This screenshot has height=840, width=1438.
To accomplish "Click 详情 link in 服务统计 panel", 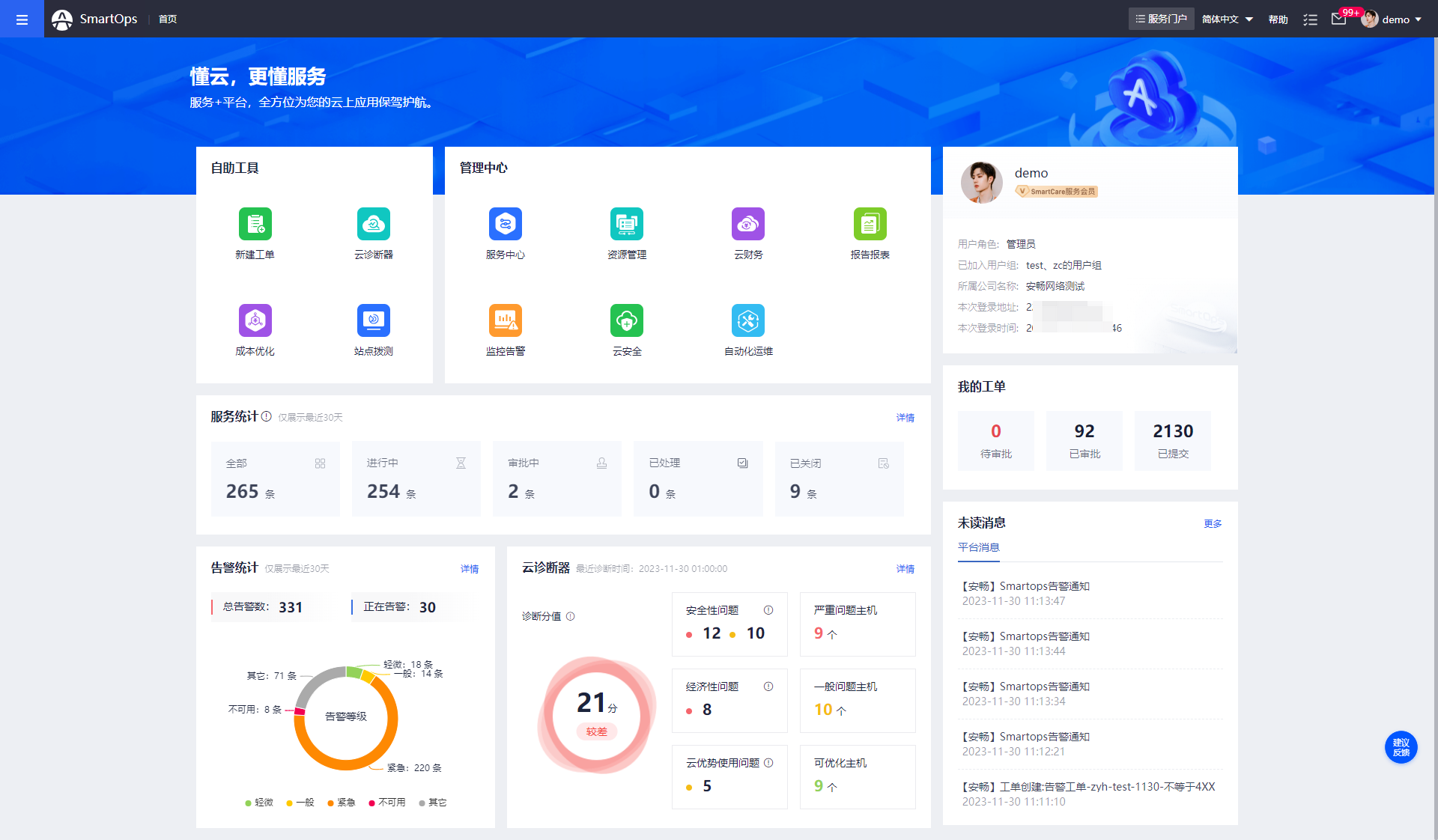I will [x=905, y=418].
